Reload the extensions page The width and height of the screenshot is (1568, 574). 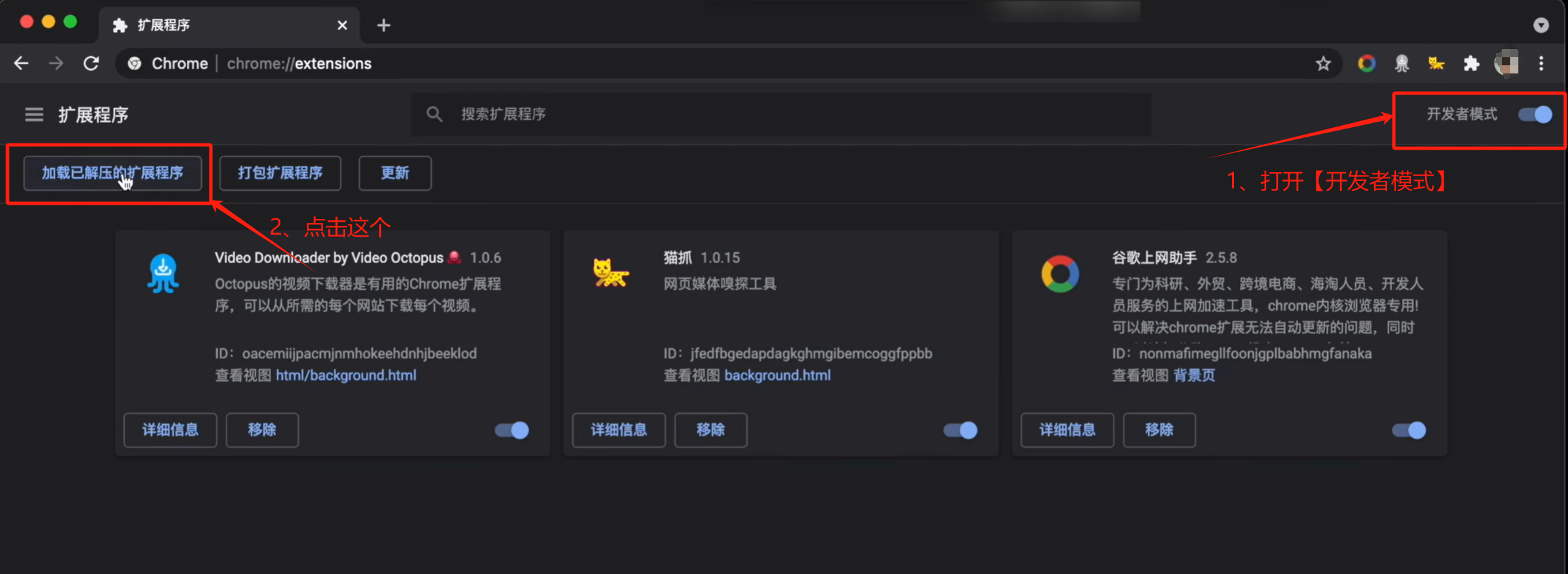point(91,63)
